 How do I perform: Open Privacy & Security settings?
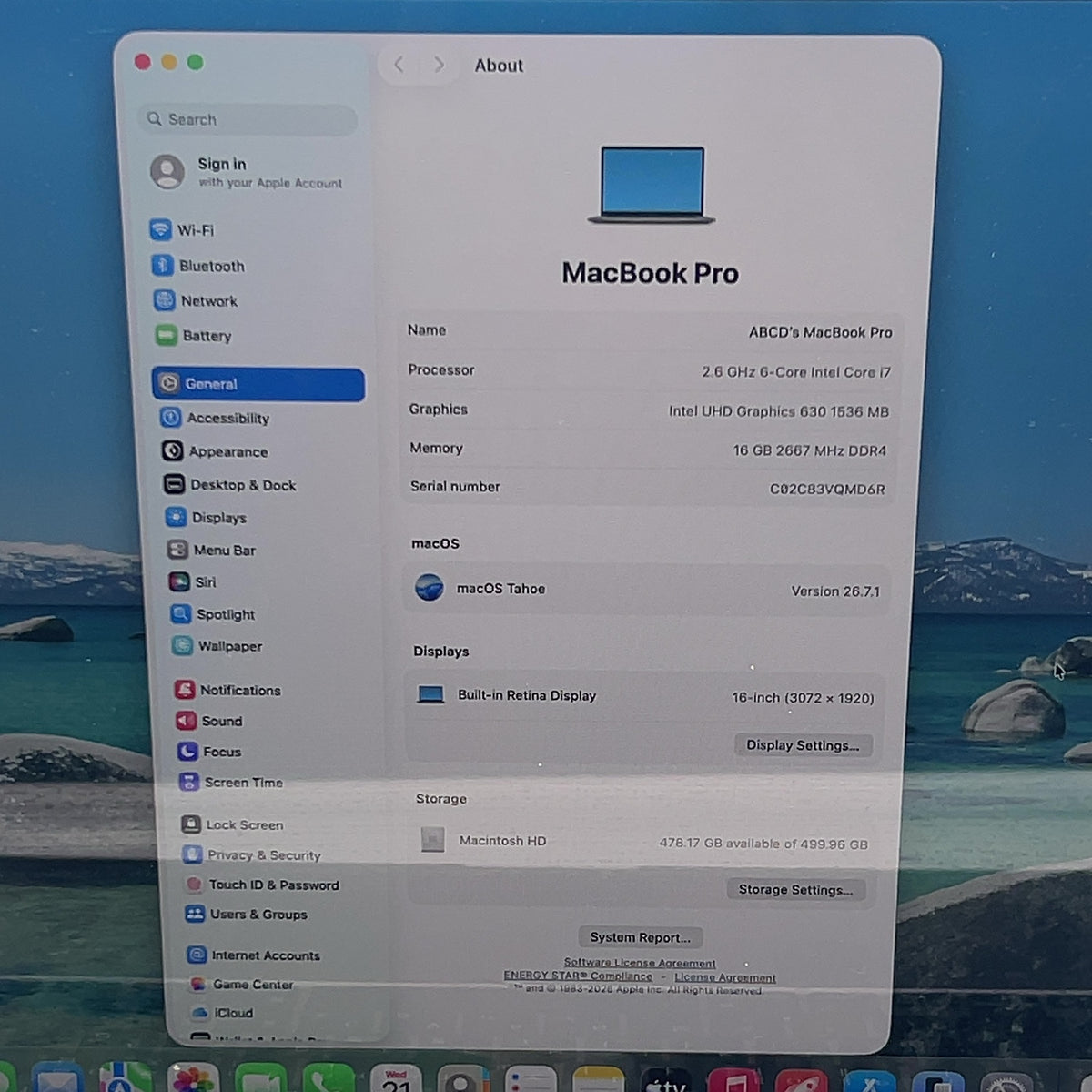pyautogui.click(x=252, y=854)
